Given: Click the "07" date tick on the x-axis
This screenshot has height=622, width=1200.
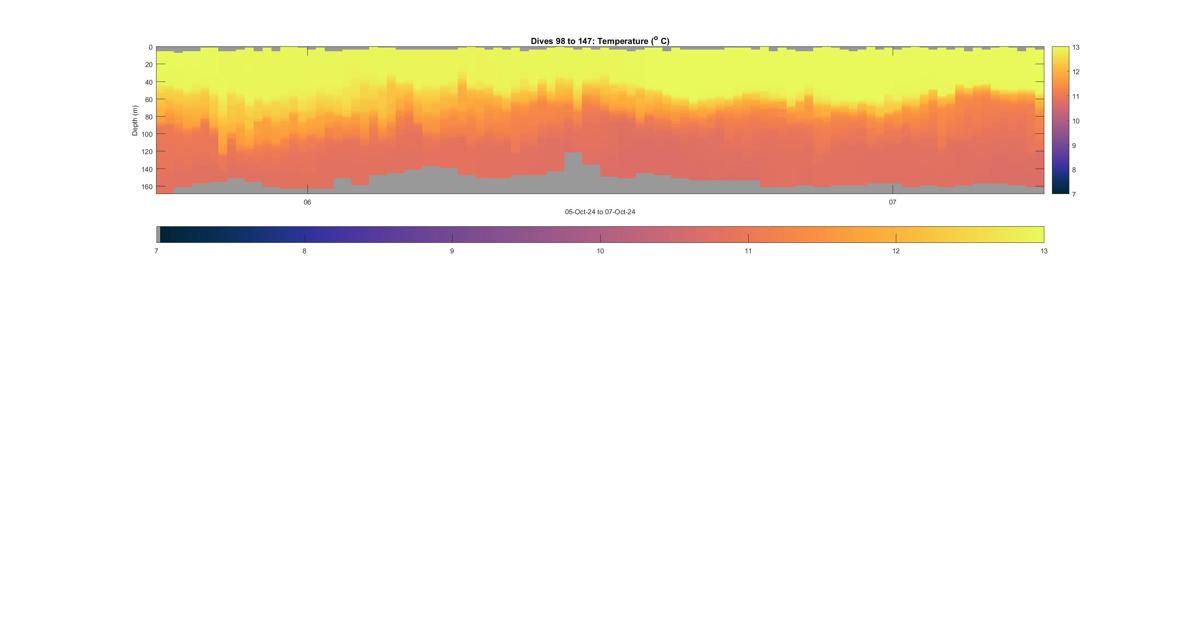Looking at the screenshot, I should pyautogui.click(x=893, y=202).
